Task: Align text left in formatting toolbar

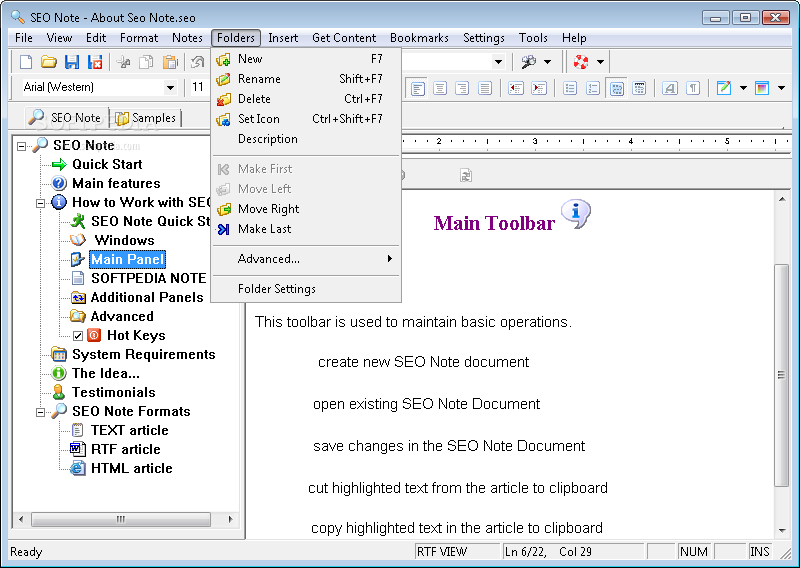Action: click(418, 89)
